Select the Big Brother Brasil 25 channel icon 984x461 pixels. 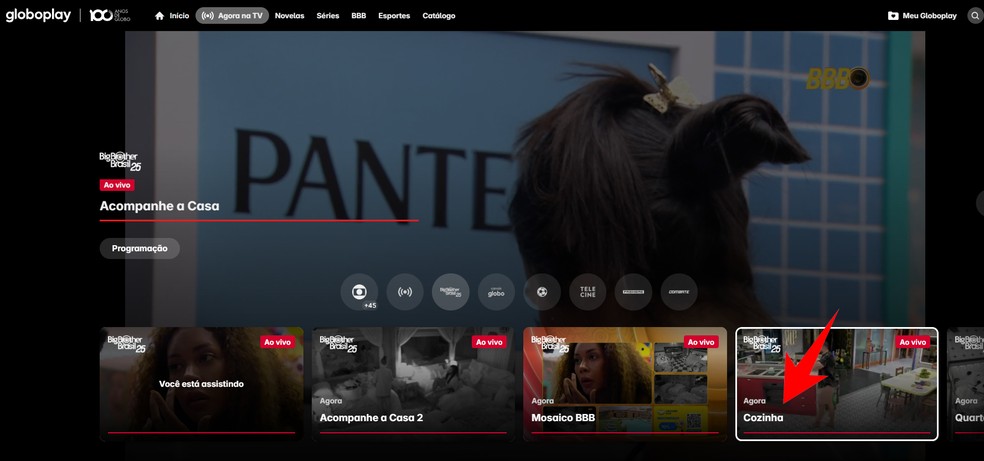(451, 292)
